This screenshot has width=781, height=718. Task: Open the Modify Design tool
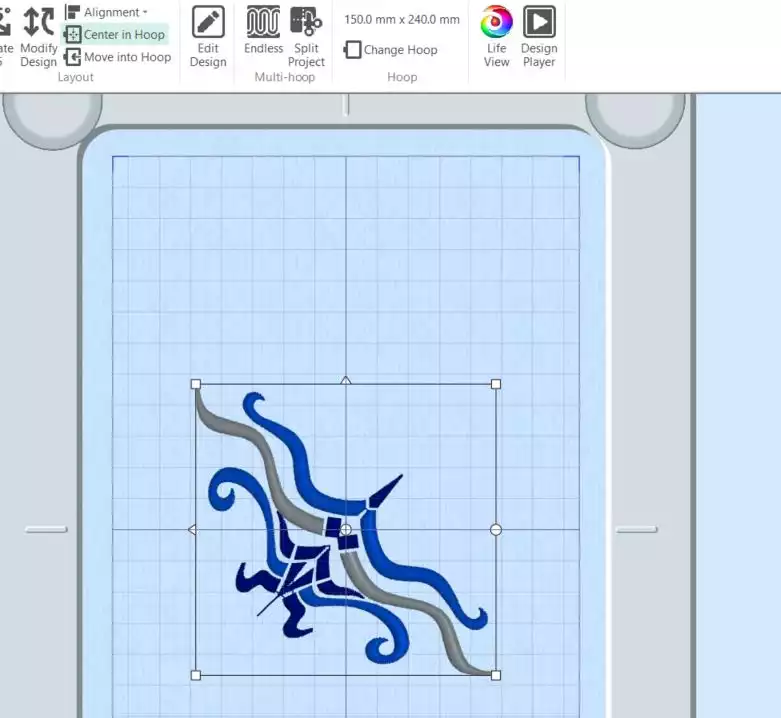(x=38, y=36)
